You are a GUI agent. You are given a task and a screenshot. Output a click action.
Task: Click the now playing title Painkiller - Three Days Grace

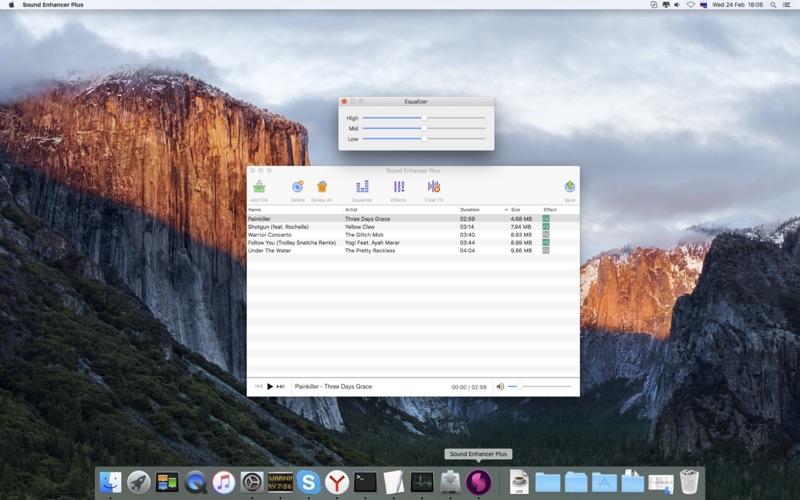[334, 387]
